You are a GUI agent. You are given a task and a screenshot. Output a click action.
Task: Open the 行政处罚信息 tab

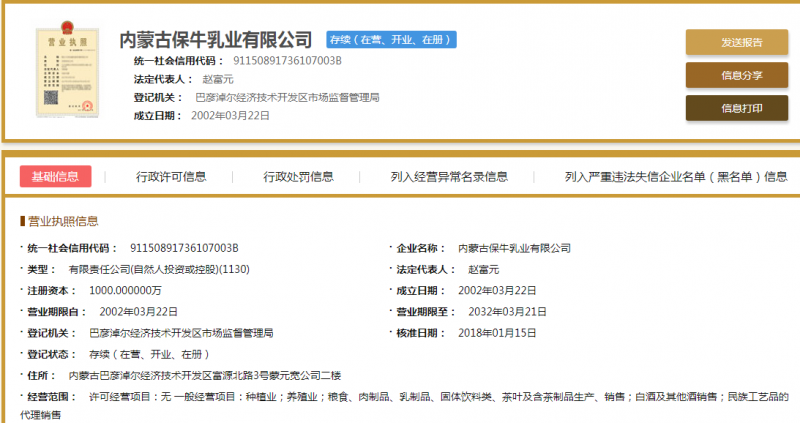[298, 177]
